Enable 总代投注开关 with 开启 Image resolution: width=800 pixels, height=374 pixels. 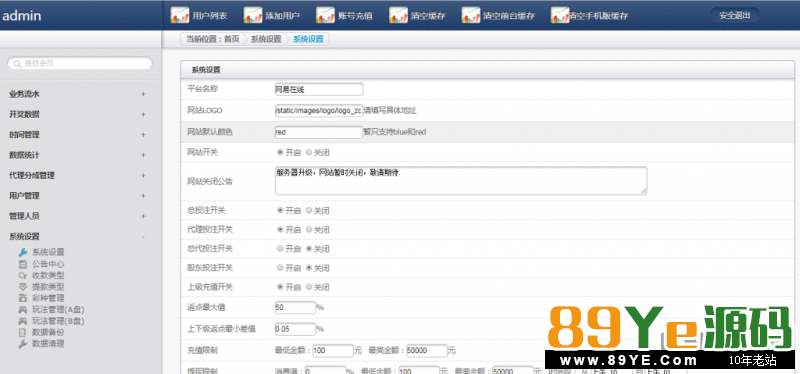[x=280, y=248]
